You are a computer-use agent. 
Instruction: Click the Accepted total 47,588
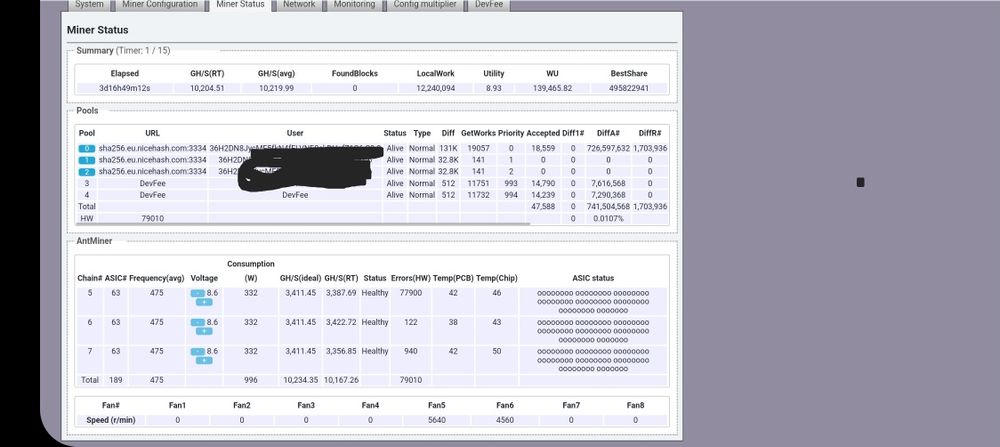(x=543, y=207)
